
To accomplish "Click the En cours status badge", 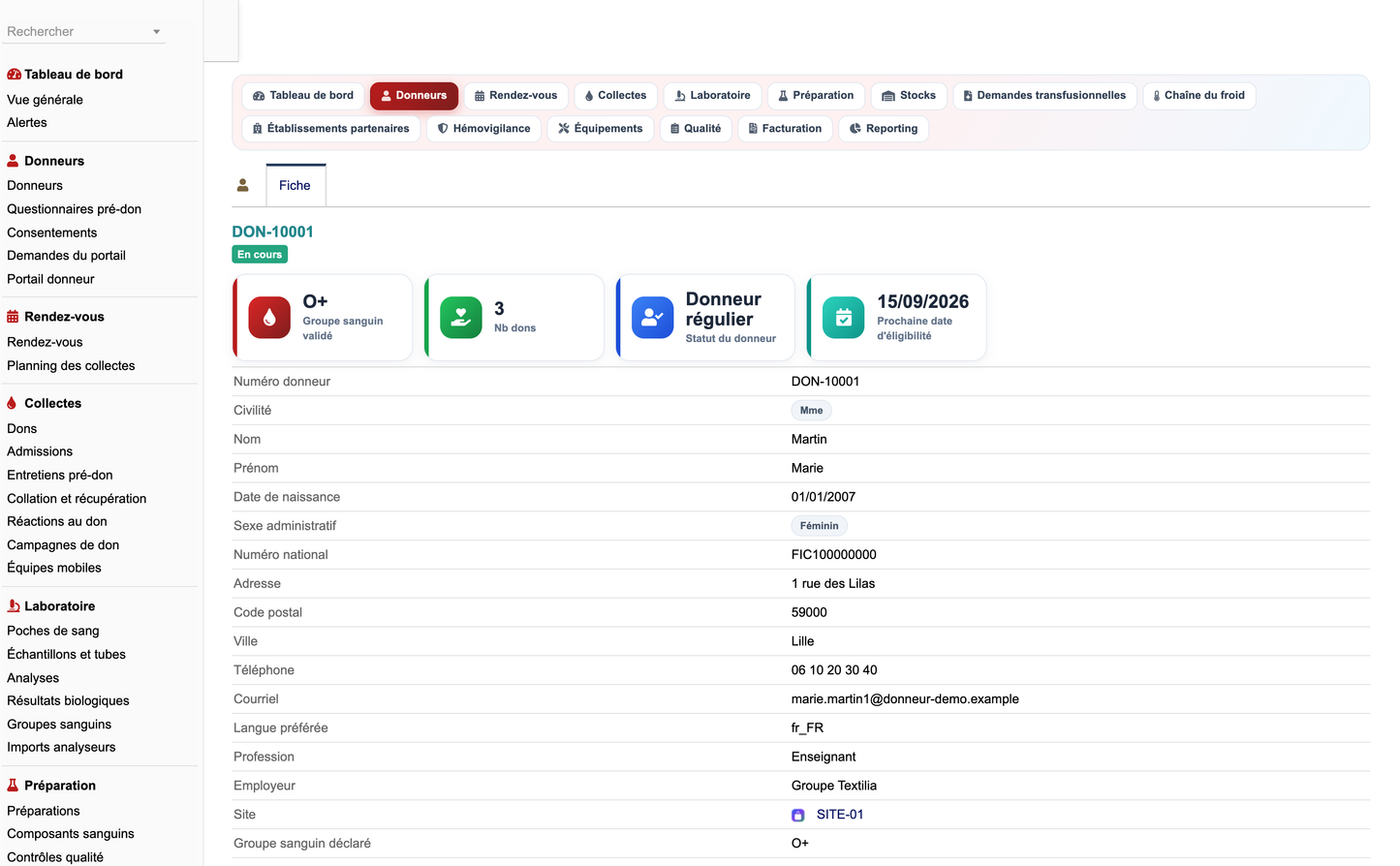I will pos(260,255).
